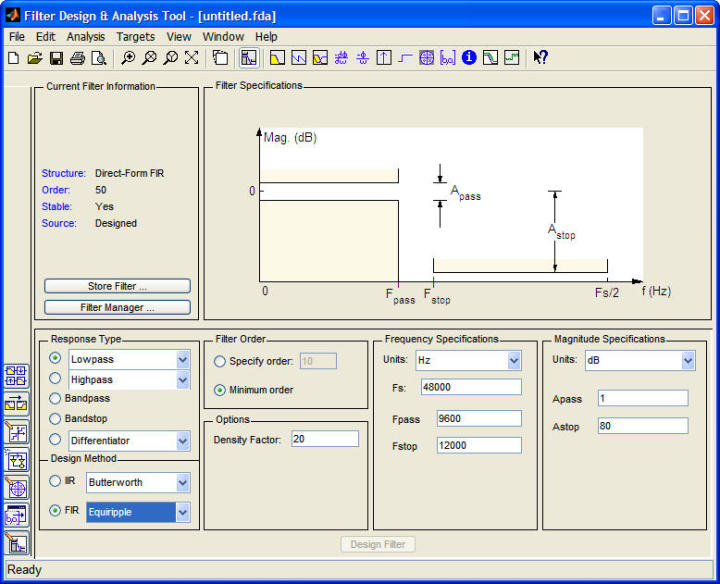This screenshot has width=720, height=584.
Task: Open the Targets menu
Action: [x=135, y=37]
